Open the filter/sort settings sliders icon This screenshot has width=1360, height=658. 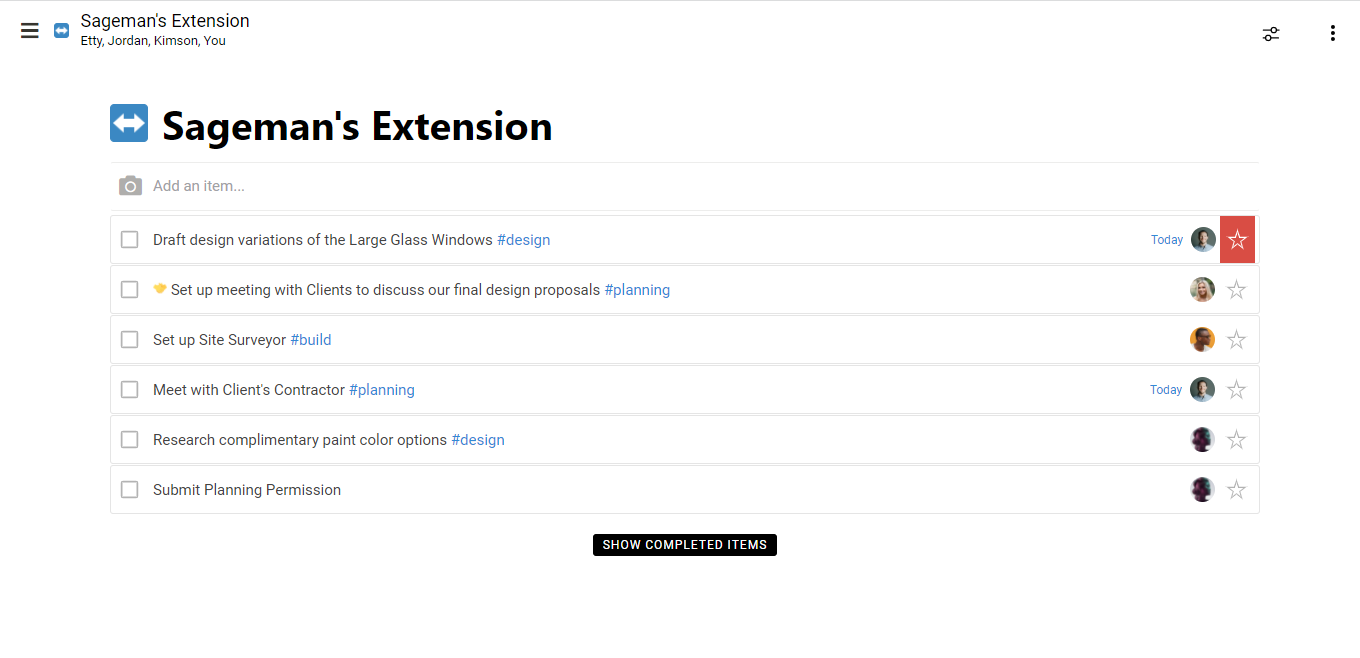1271,33
